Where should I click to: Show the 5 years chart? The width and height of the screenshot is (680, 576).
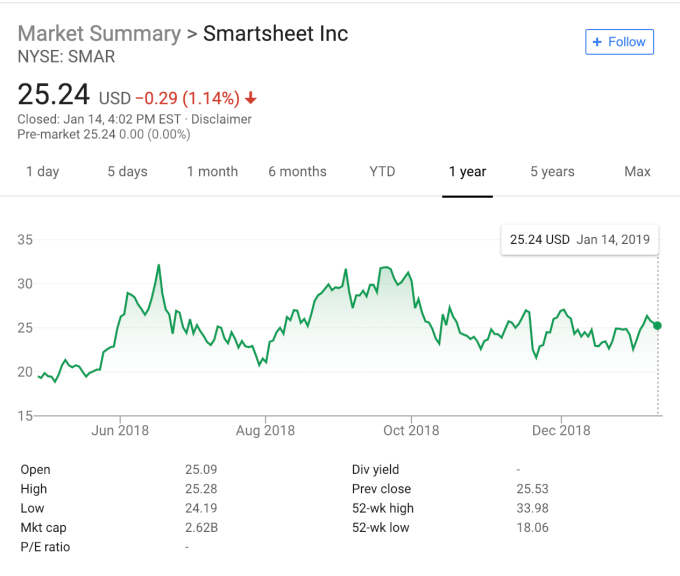552,172
